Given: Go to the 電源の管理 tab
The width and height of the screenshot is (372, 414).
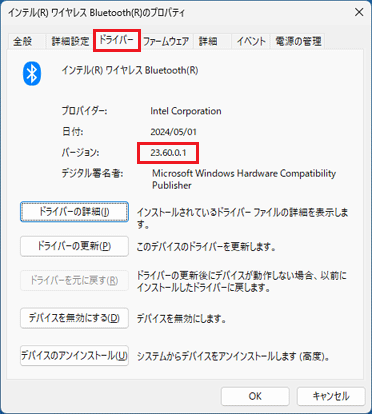Looking at the screenshot, I should (x=298, y=41).
